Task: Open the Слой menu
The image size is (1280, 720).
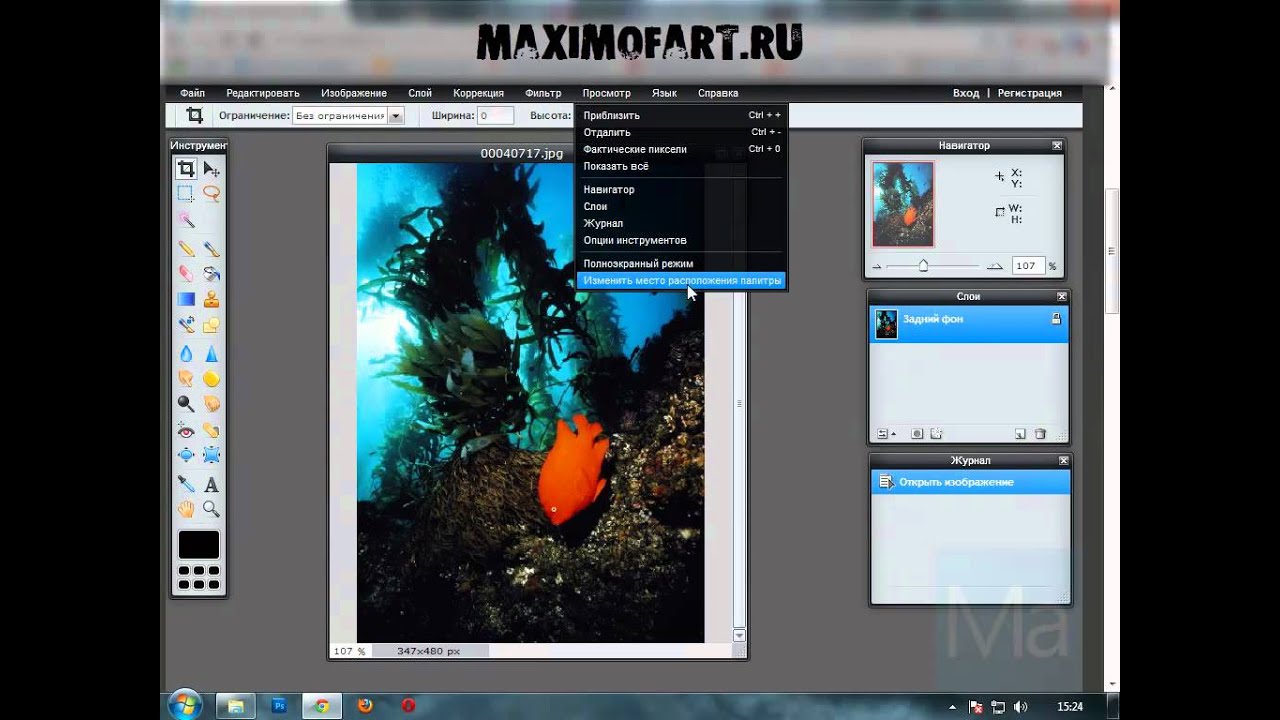Action: point(420,93)
